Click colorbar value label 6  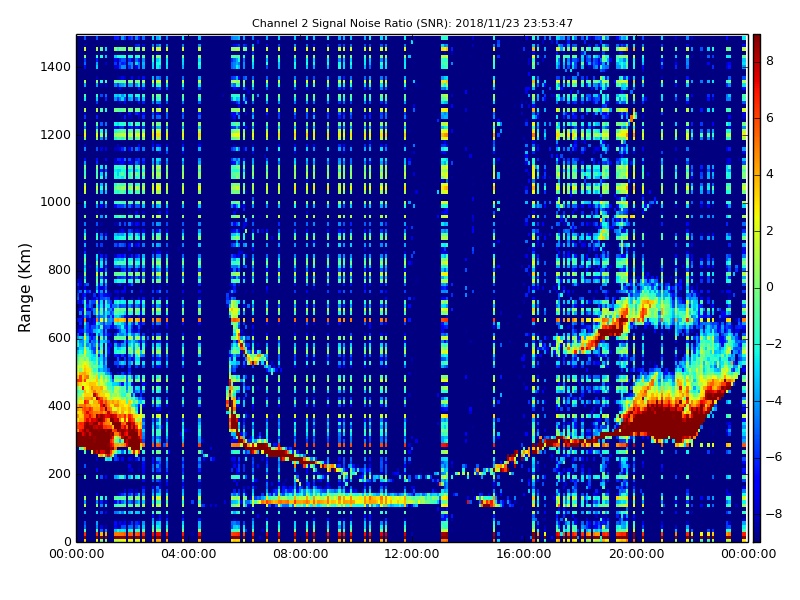pyautogui.click(x=770, y=118)
